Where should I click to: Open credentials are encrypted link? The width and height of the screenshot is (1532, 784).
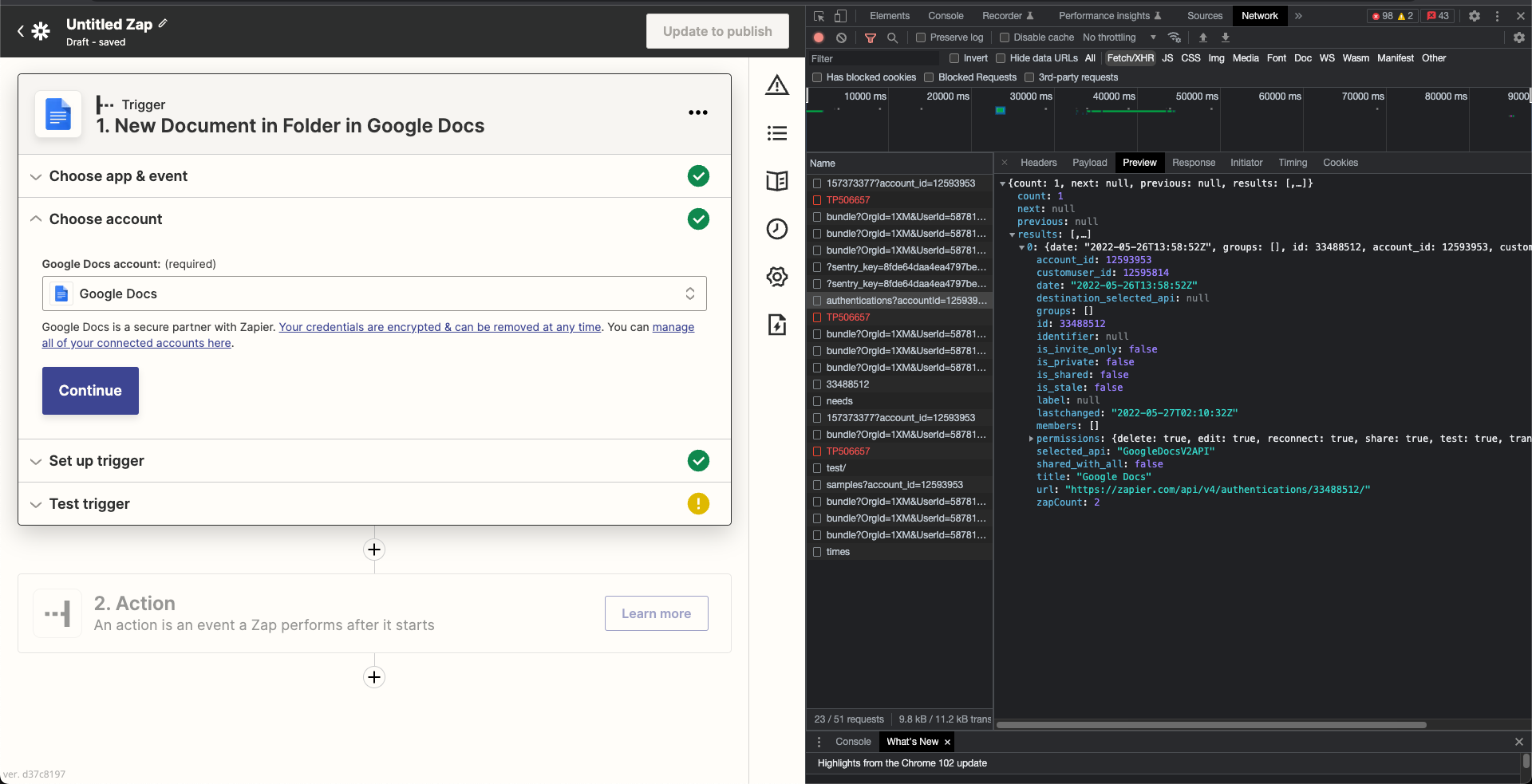pos(440,327)
